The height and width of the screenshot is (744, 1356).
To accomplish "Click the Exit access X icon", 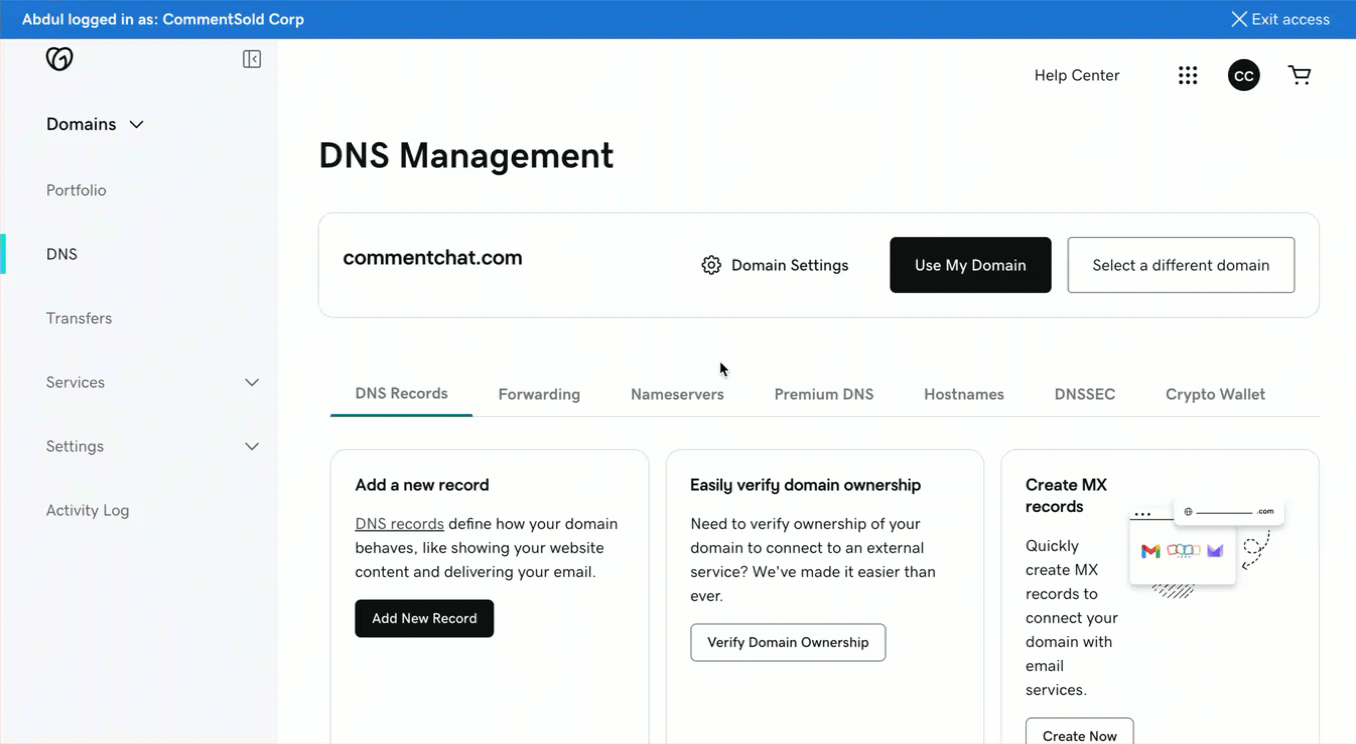I will point(1238,19).
